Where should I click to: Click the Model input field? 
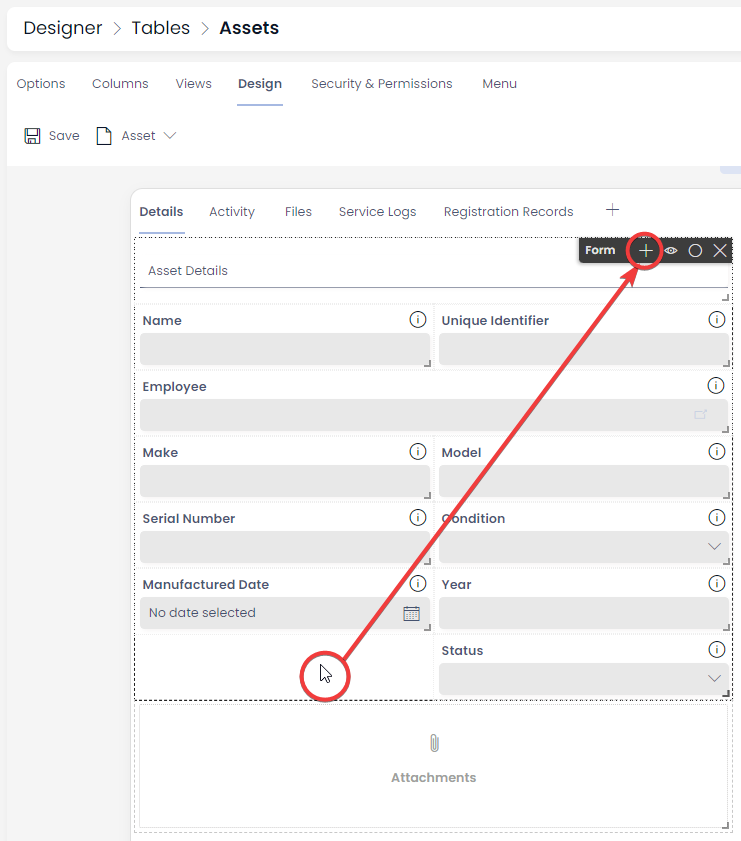tap(584, 481)
